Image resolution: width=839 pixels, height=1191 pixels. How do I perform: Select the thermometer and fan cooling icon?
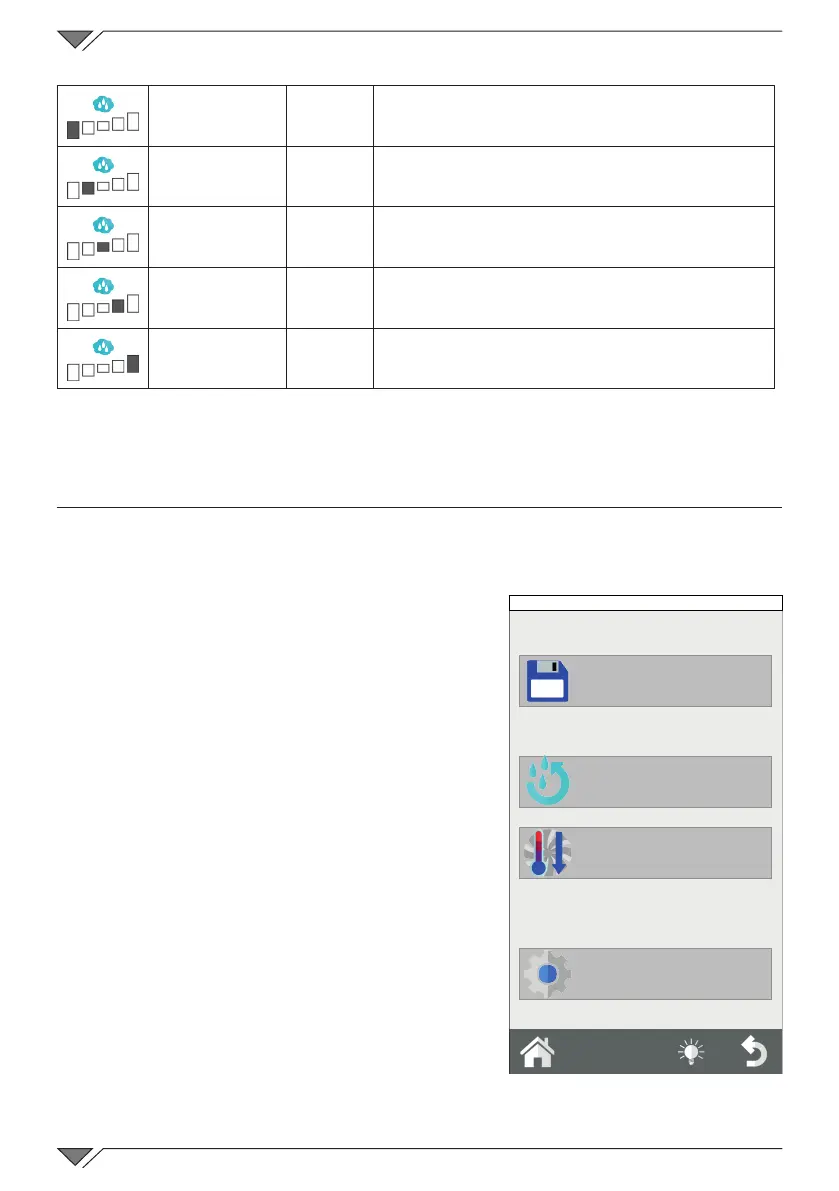coord(547,853)
